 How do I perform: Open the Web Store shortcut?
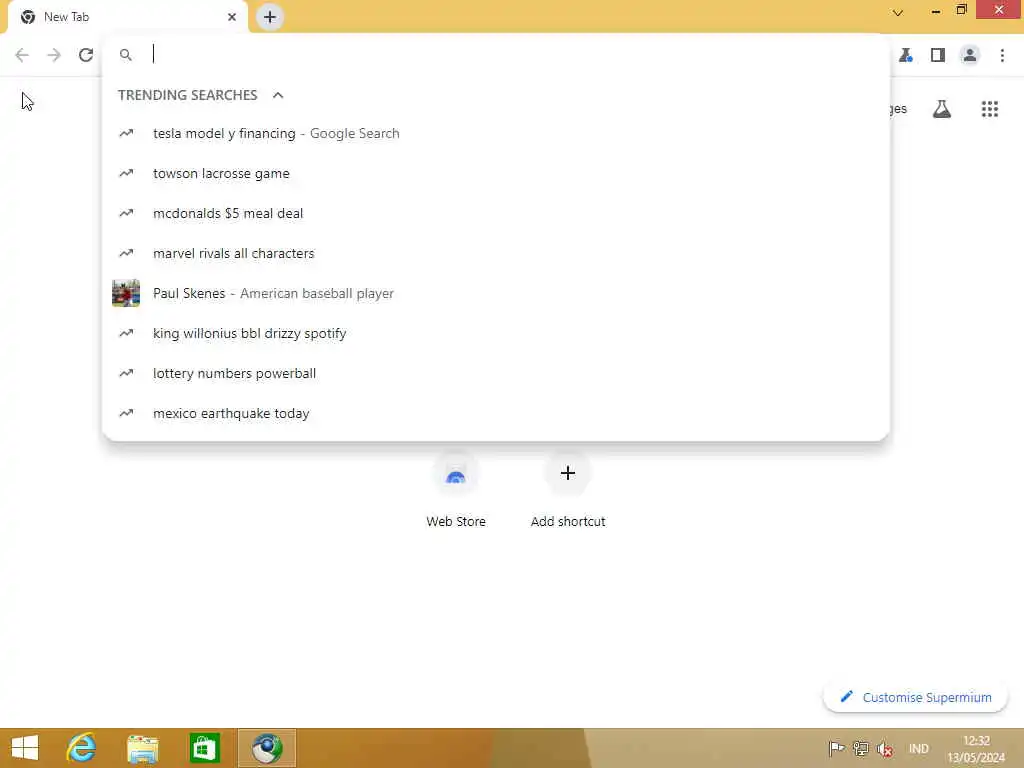[456, 491]
